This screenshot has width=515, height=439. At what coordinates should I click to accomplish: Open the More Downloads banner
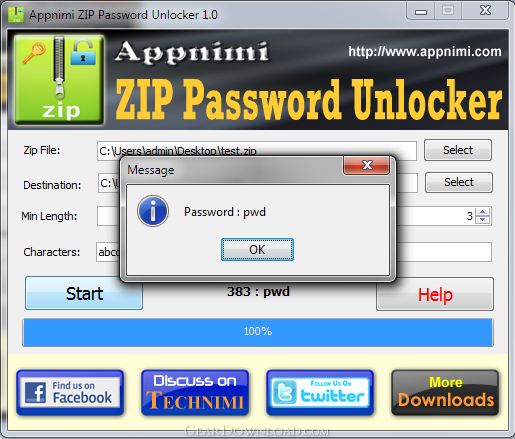point(445,393)
